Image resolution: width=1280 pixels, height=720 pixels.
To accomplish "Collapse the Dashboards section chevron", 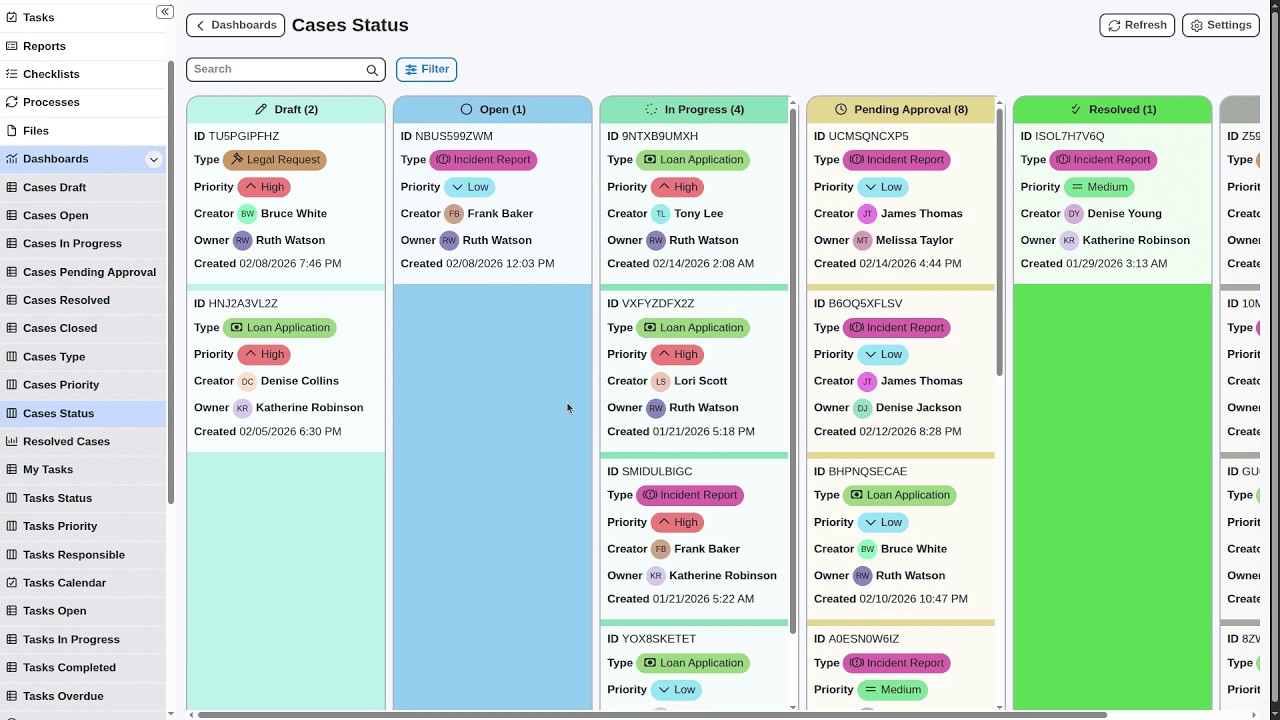I will click(x=153, y=159).
